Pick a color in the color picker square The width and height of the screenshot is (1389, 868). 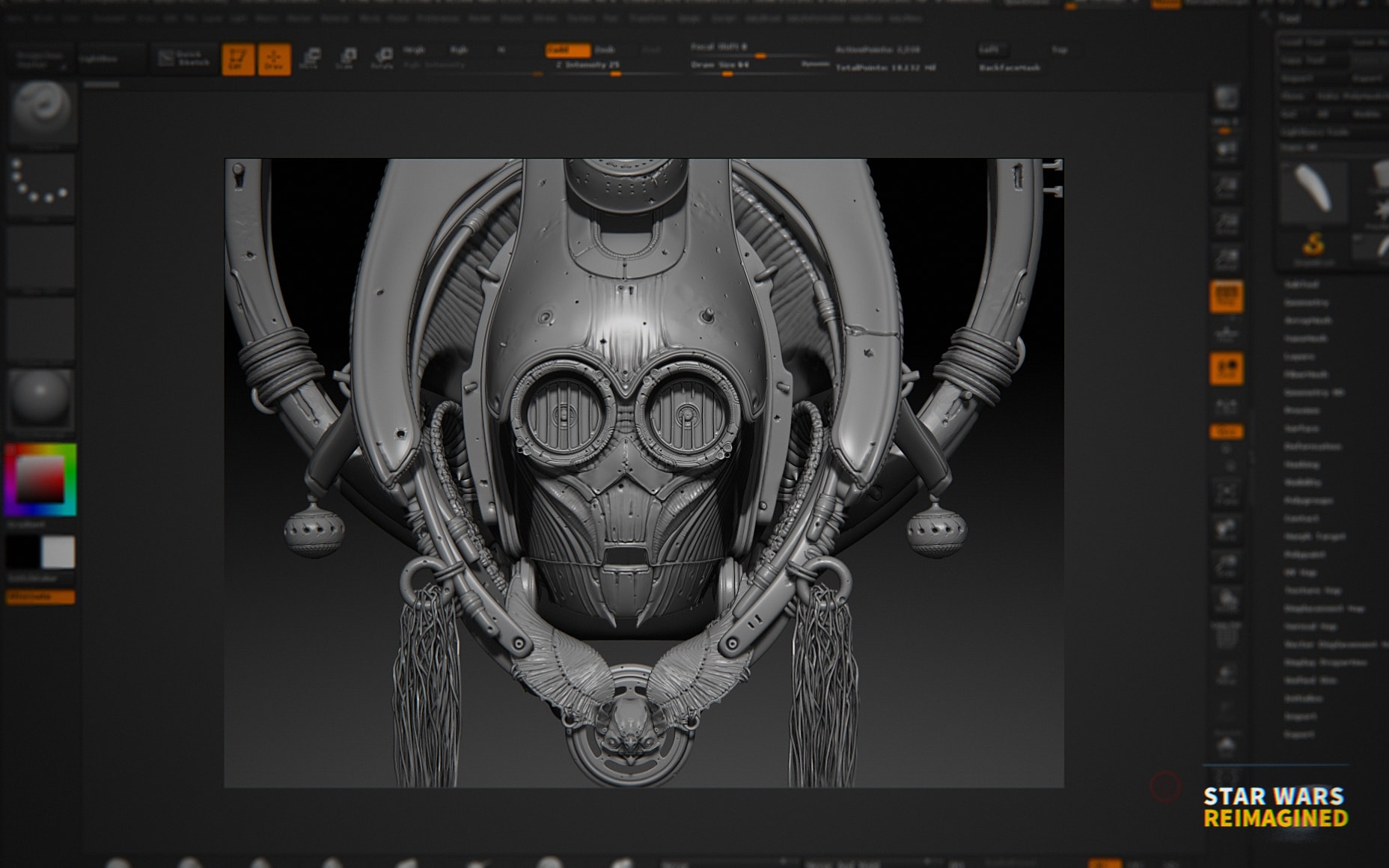[40, 479]
